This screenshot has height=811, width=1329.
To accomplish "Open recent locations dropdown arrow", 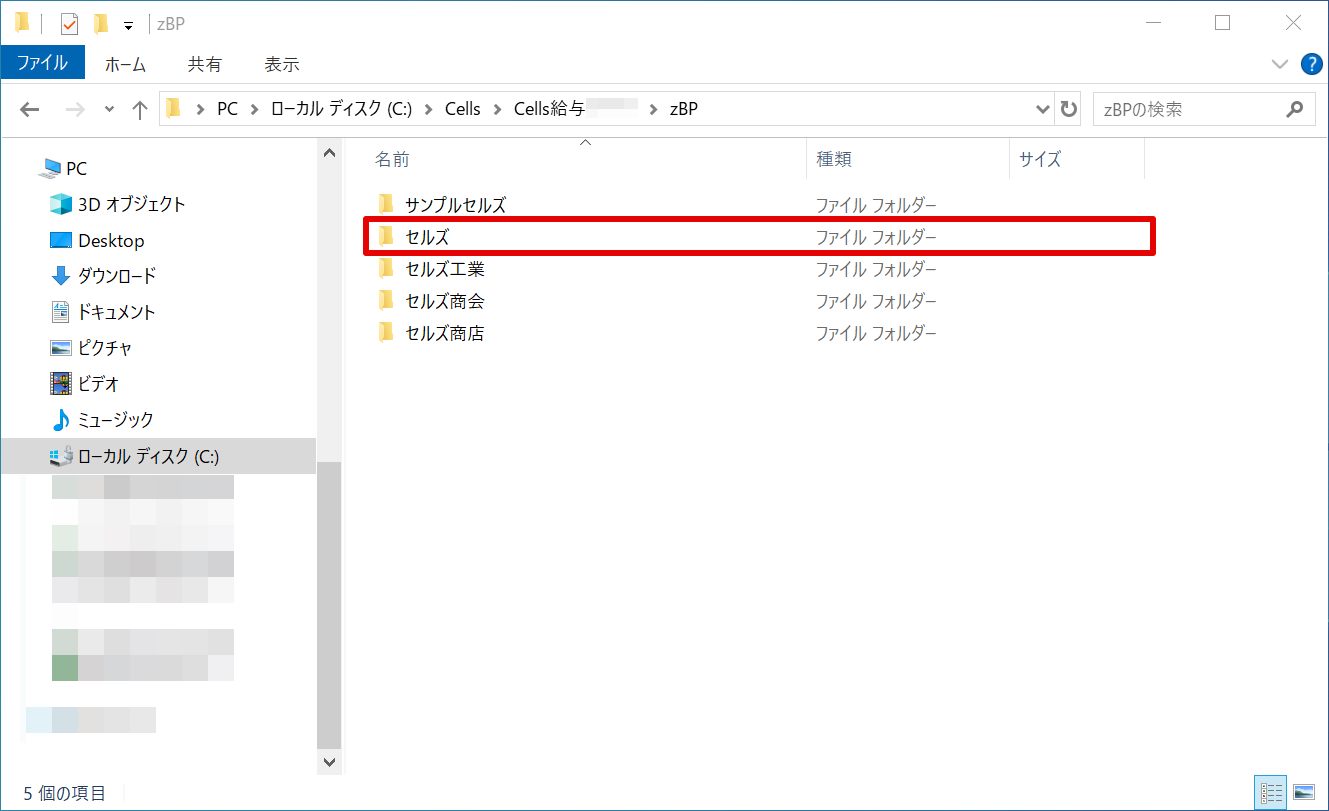I will (x=109, y=110).
